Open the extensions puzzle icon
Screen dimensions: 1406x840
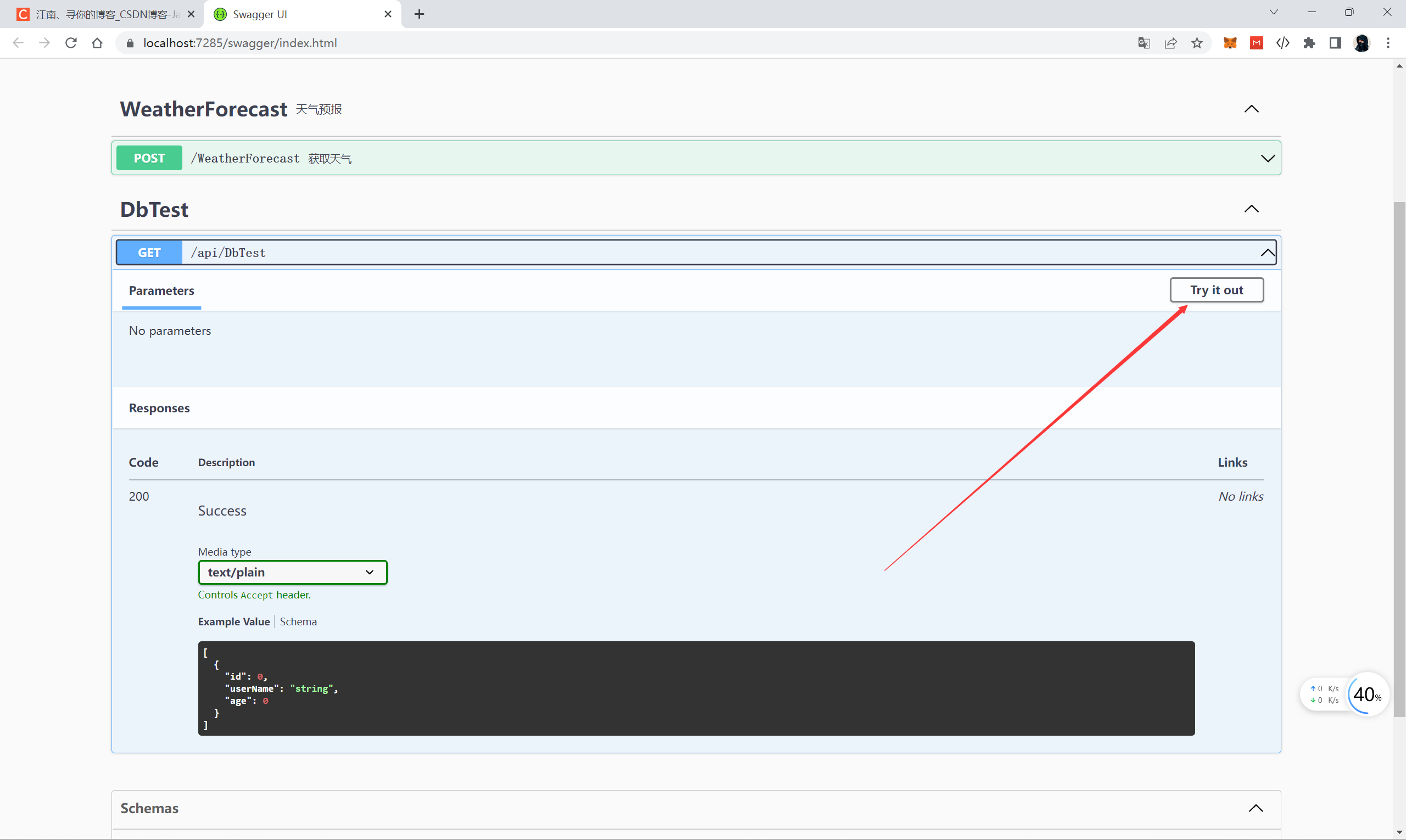click(x=1309, y=43)
